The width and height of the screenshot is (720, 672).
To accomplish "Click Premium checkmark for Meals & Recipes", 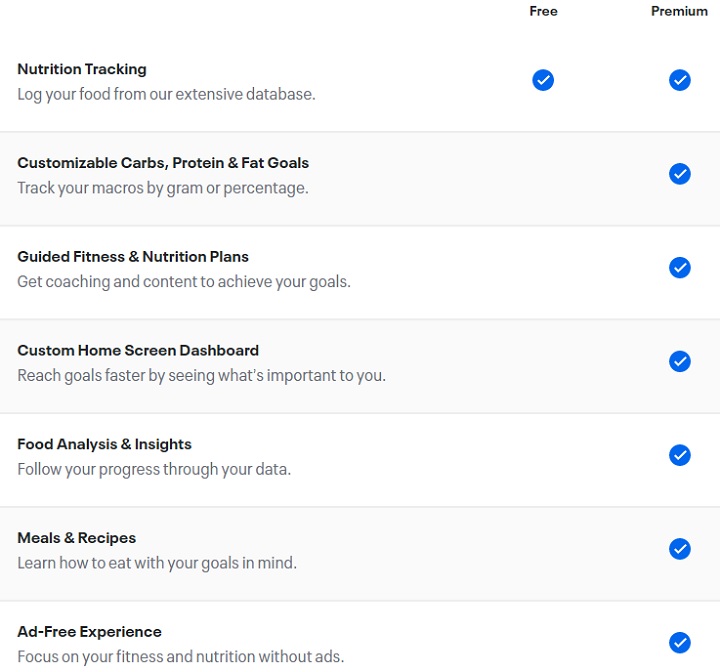I will [x=680, y=548].
